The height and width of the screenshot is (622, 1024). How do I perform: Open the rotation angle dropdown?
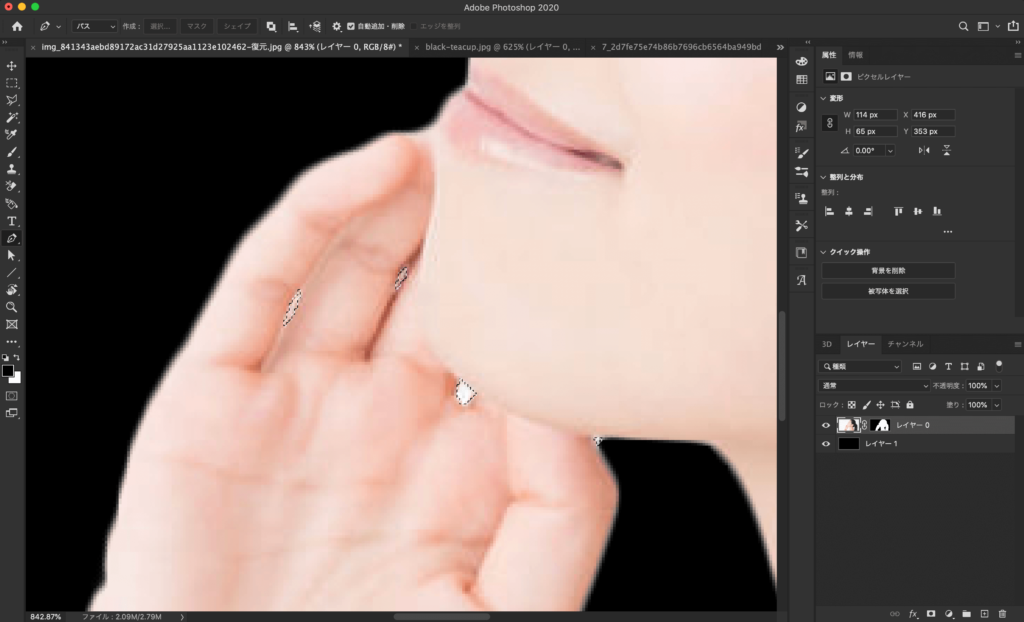coord(890,150)
